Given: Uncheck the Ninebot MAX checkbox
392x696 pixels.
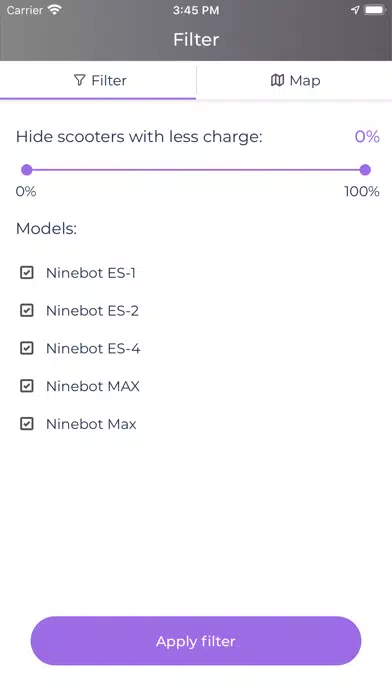Looking at the screenshot, I should 27,386.
